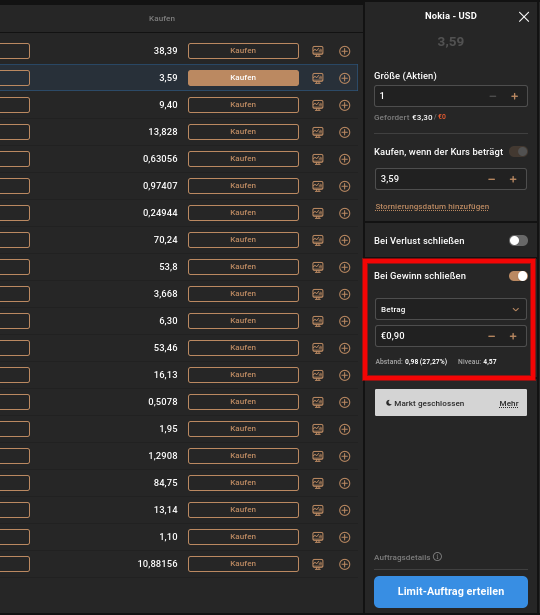
Task: Open chart icon in the 84,75 row
Action: pos(318,483)
